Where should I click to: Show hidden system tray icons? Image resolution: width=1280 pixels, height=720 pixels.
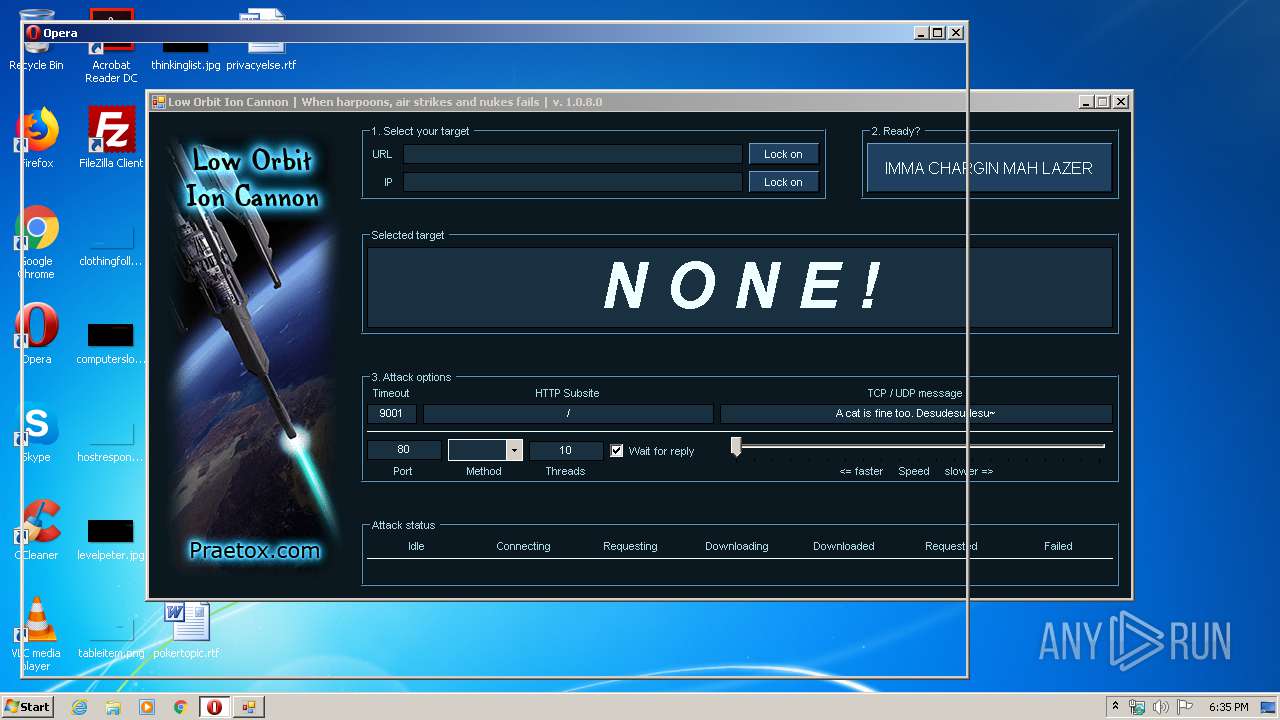click(1115, 706)
